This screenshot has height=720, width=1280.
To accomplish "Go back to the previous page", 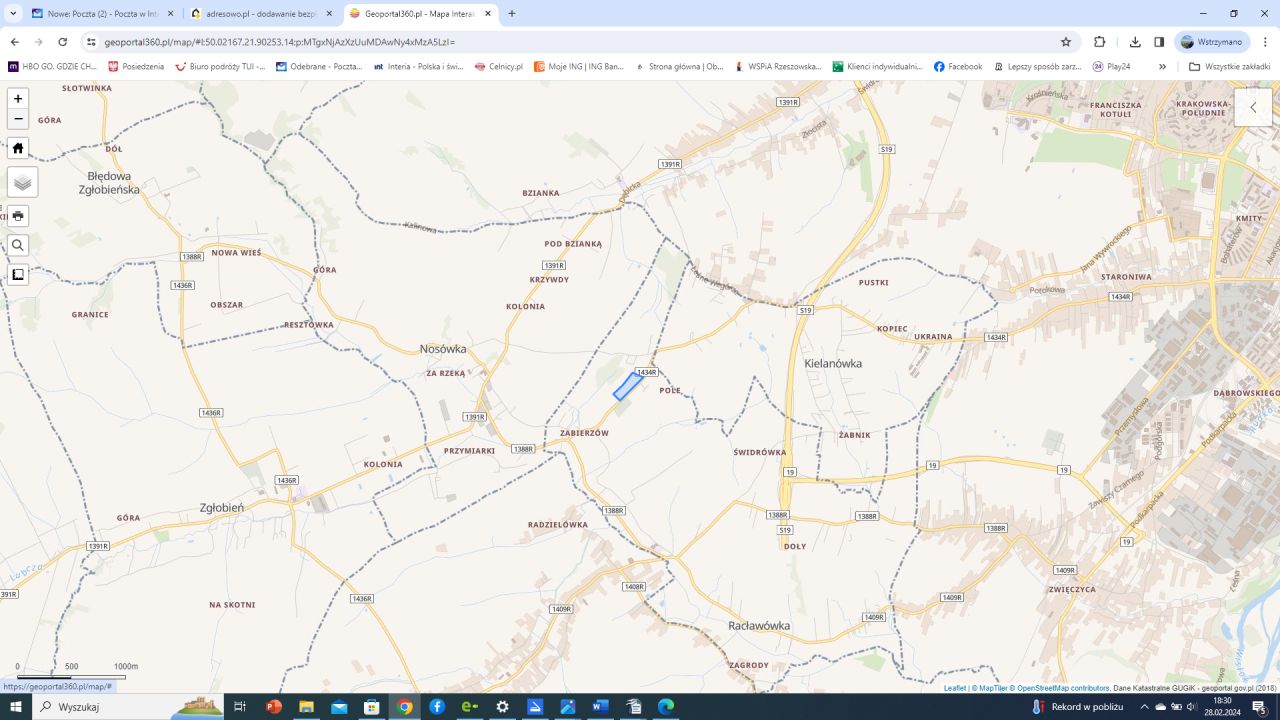I will tap(15, 42).
